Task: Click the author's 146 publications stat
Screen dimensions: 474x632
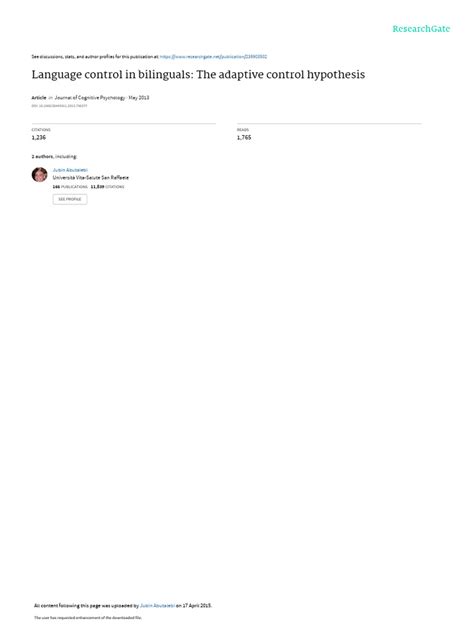Action: [70, 187]
